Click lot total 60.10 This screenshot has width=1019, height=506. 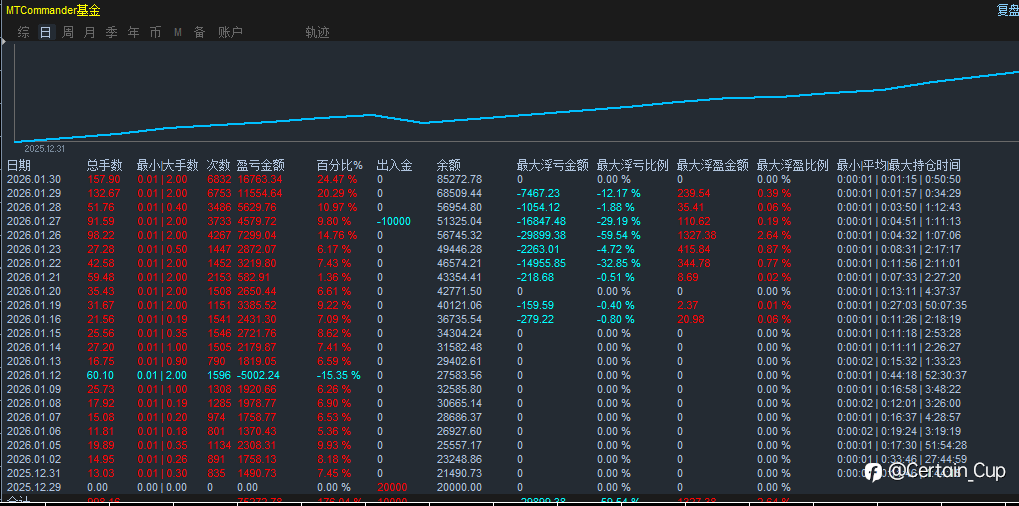click(100, 375)
